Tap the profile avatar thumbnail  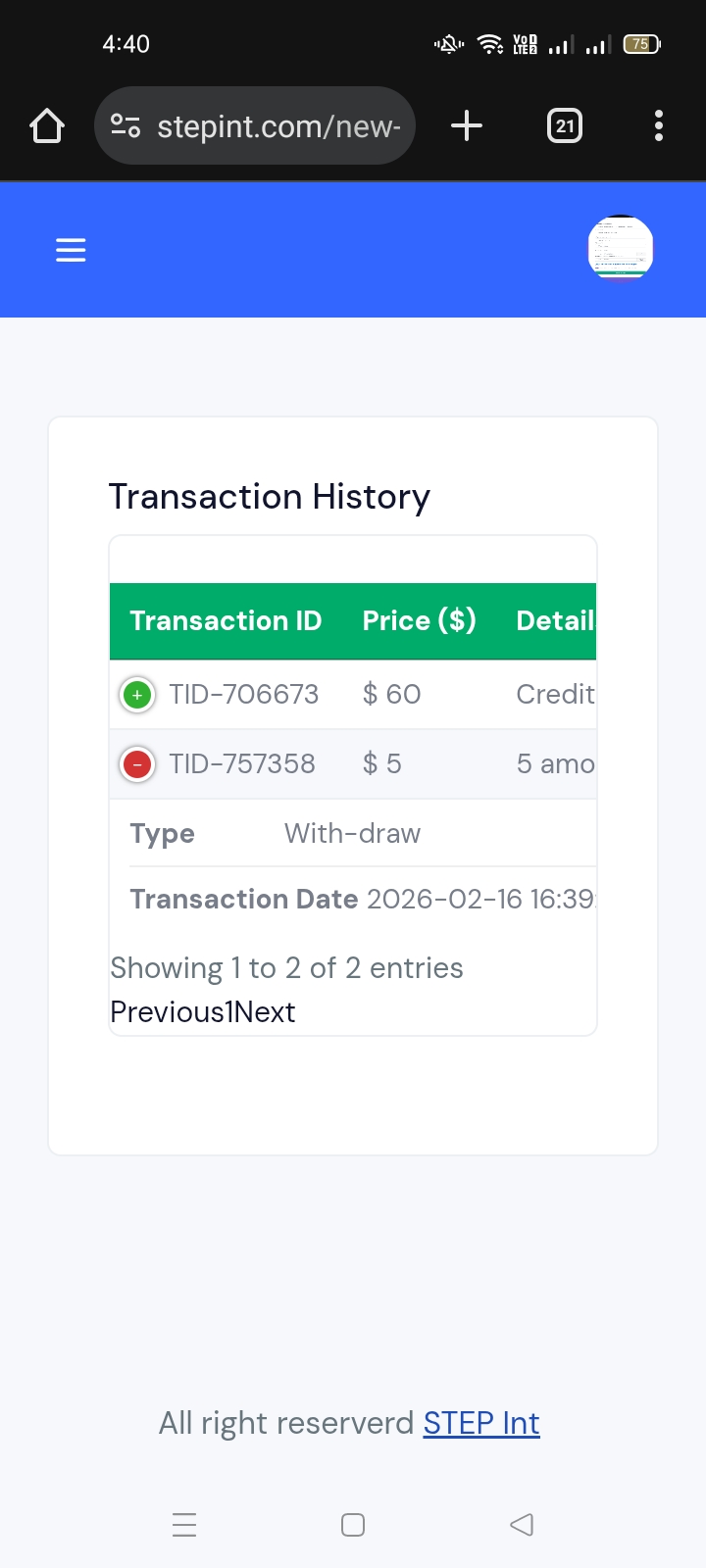pos(621,247)
